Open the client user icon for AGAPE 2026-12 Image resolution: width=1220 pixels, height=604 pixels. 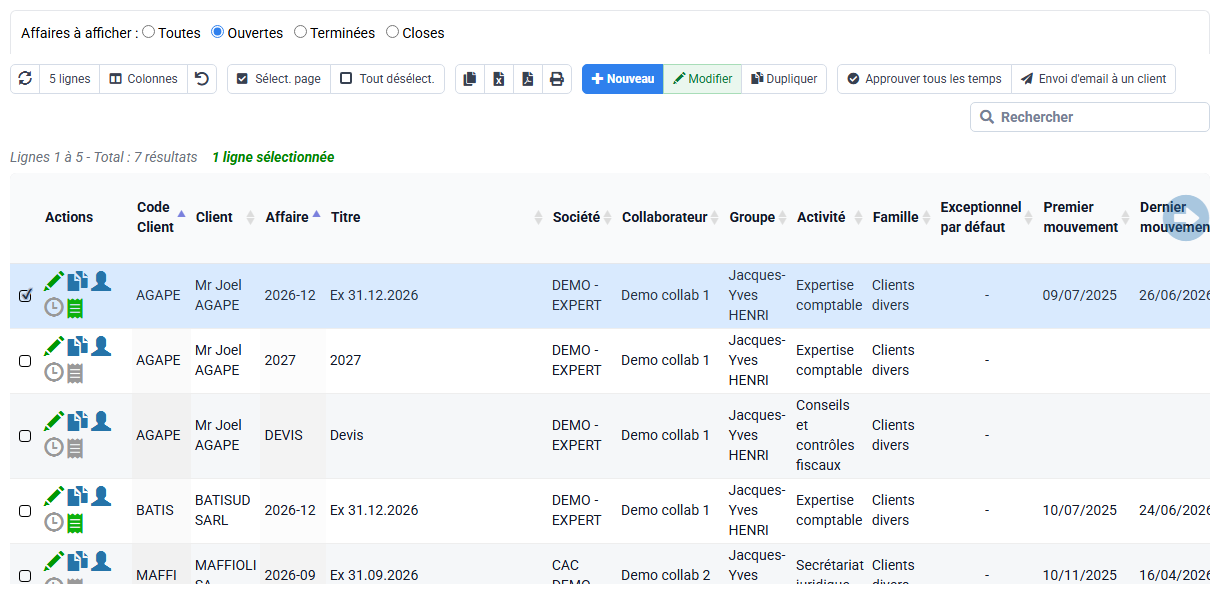tap(101, 281)
